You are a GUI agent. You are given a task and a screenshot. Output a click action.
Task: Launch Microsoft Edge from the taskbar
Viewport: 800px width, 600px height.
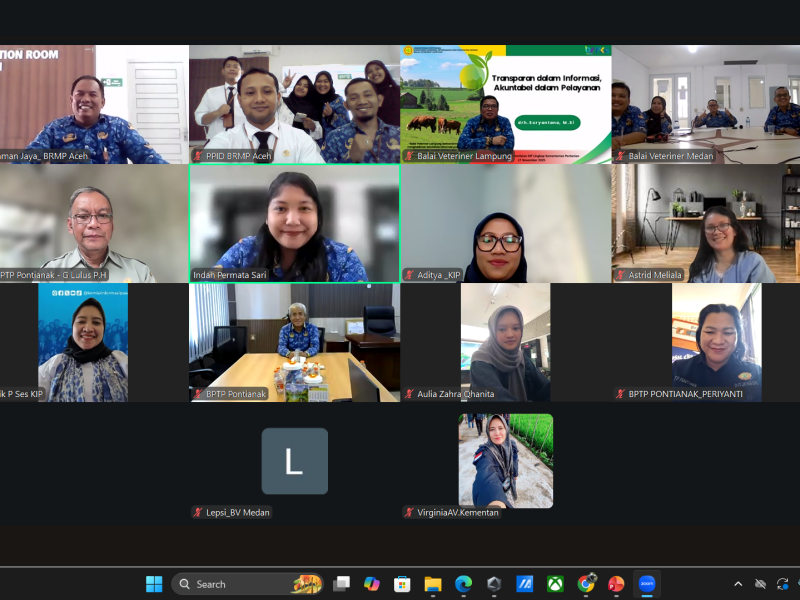tap(463, 584)
